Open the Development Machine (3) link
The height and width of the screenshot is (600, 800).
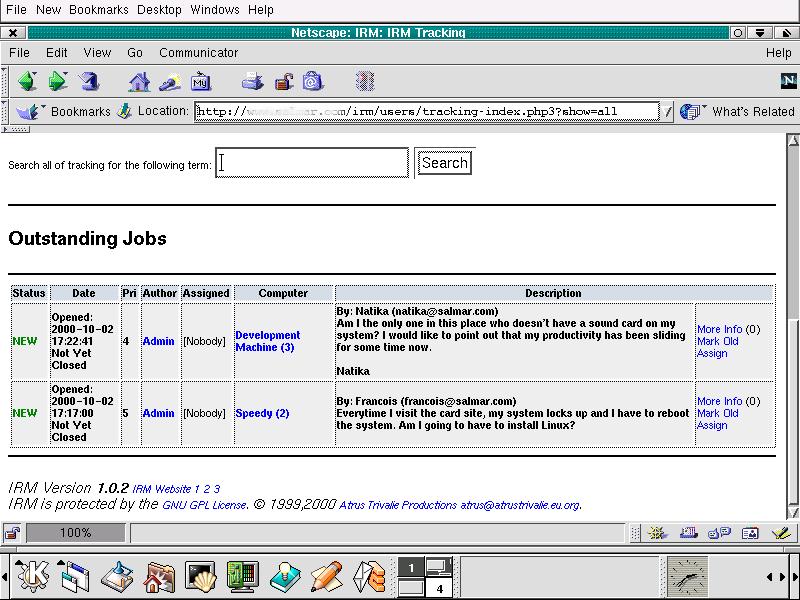click(267, 341)
